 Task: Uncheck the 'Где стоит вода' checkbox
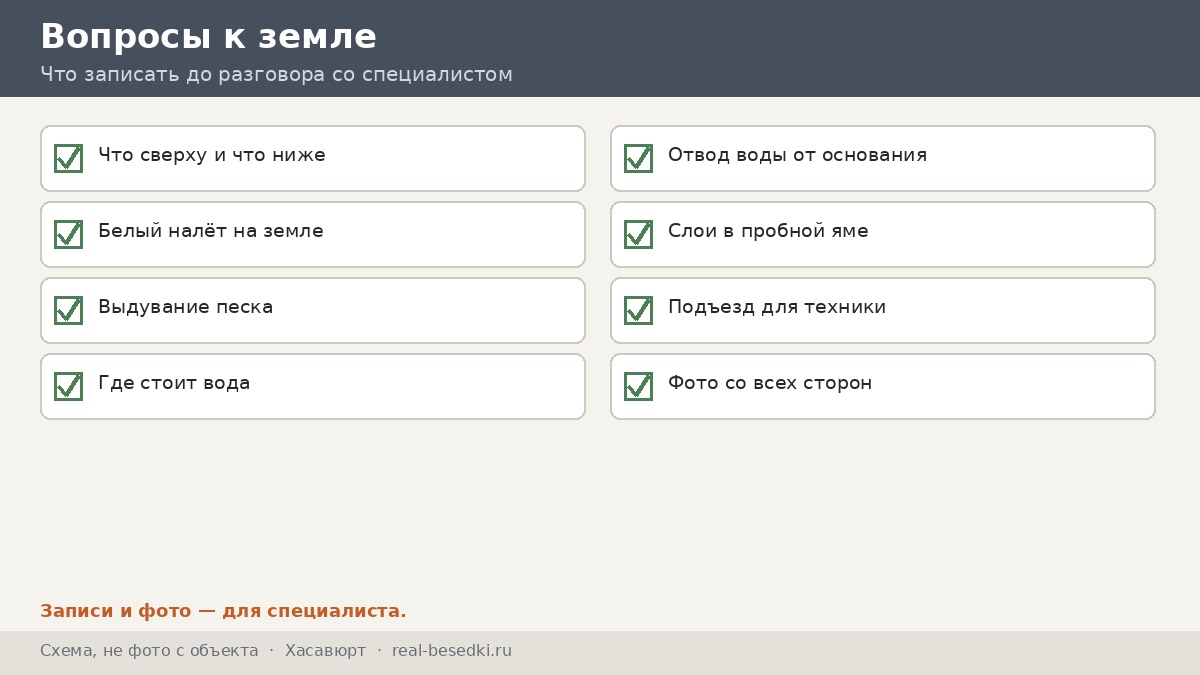(68, 386)
